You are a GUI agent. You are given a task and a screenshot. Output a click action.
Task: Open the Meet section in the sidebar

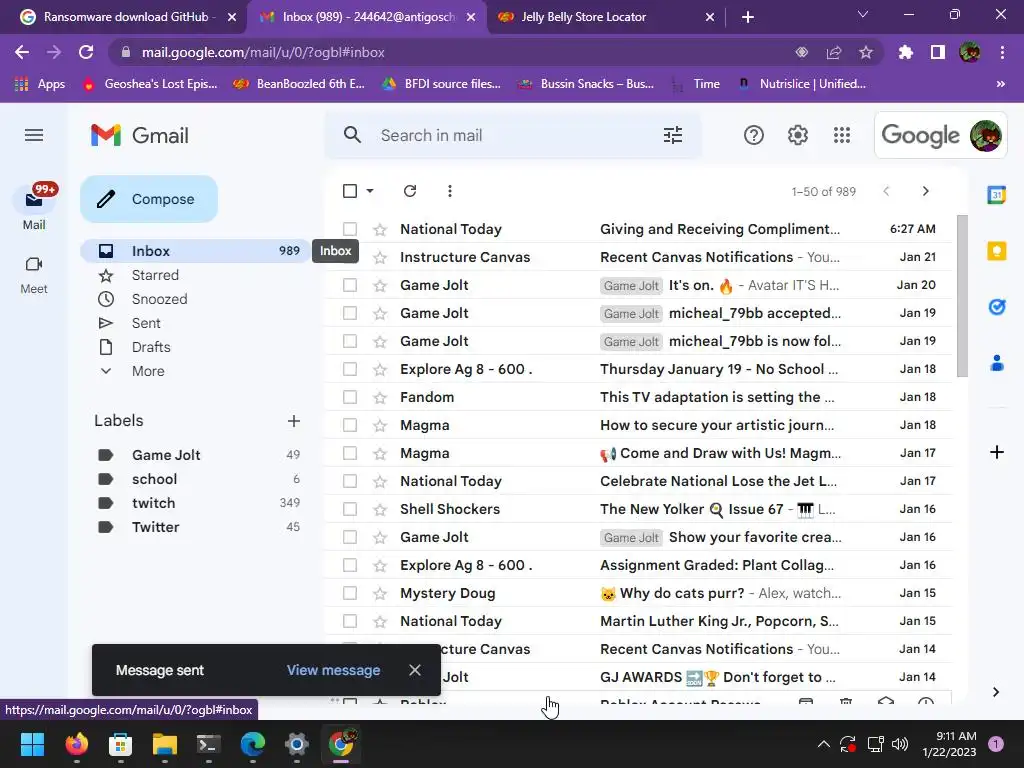pyautogui.click(x=34, y=275)
